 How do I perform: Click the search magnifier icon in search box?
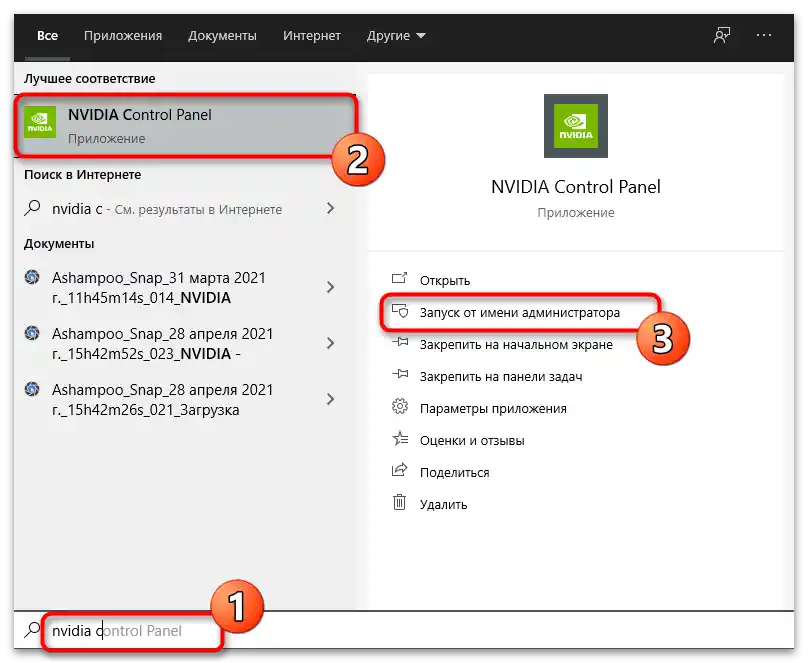(32, 630)
